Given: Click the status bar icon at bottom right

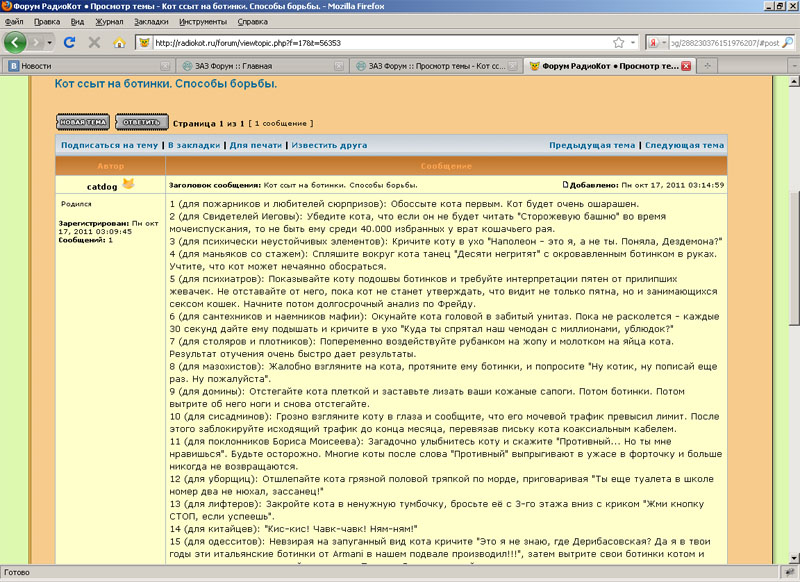Looking at the screenshot, I should point(790,573).
